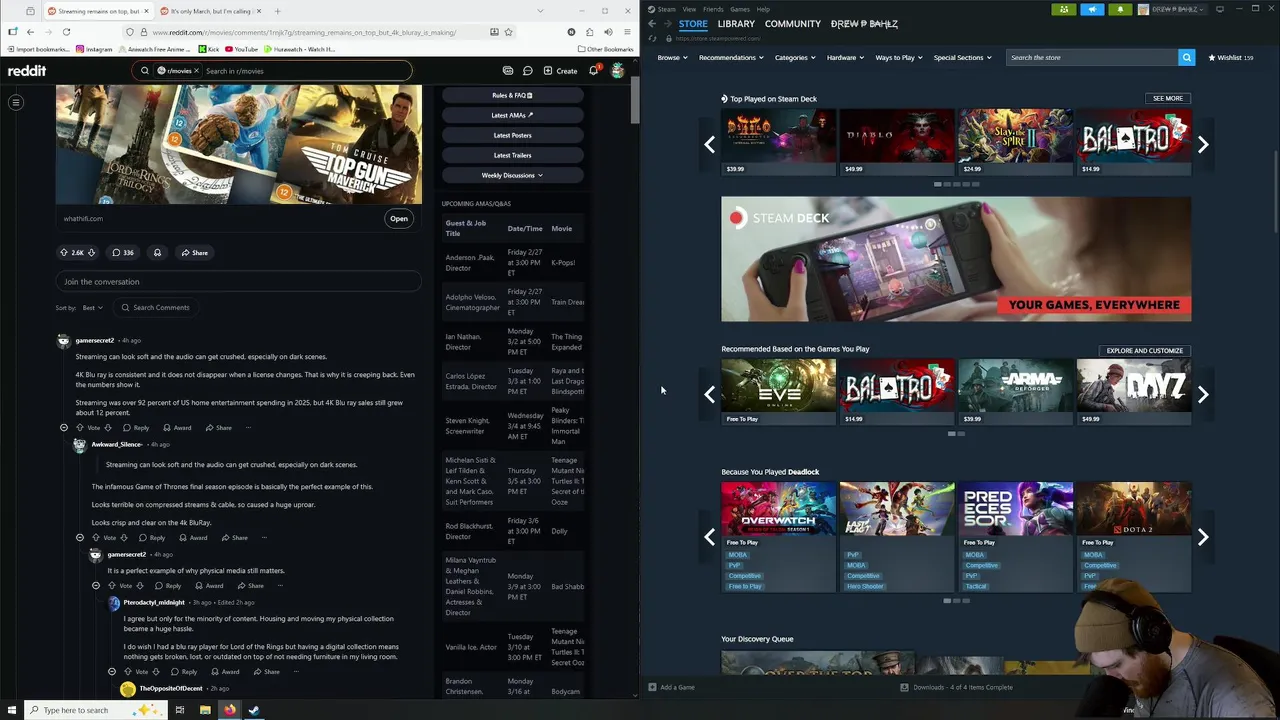
Task: Open Firefox application menu
Action: click(x=627, y=32)
